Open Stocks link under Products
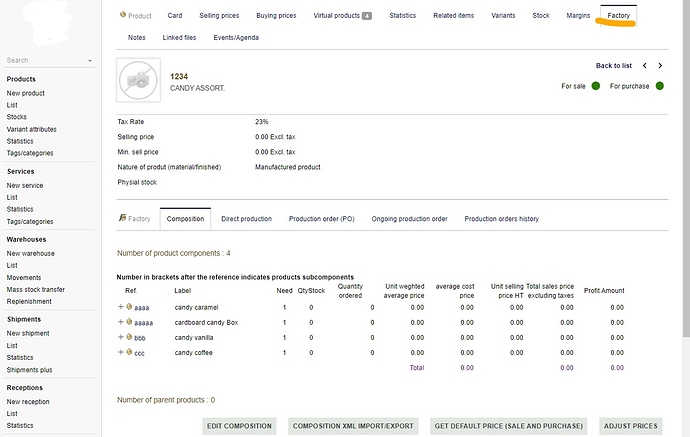Image resolution: width=690 pixels, height=437 pixels. point(17,117)
